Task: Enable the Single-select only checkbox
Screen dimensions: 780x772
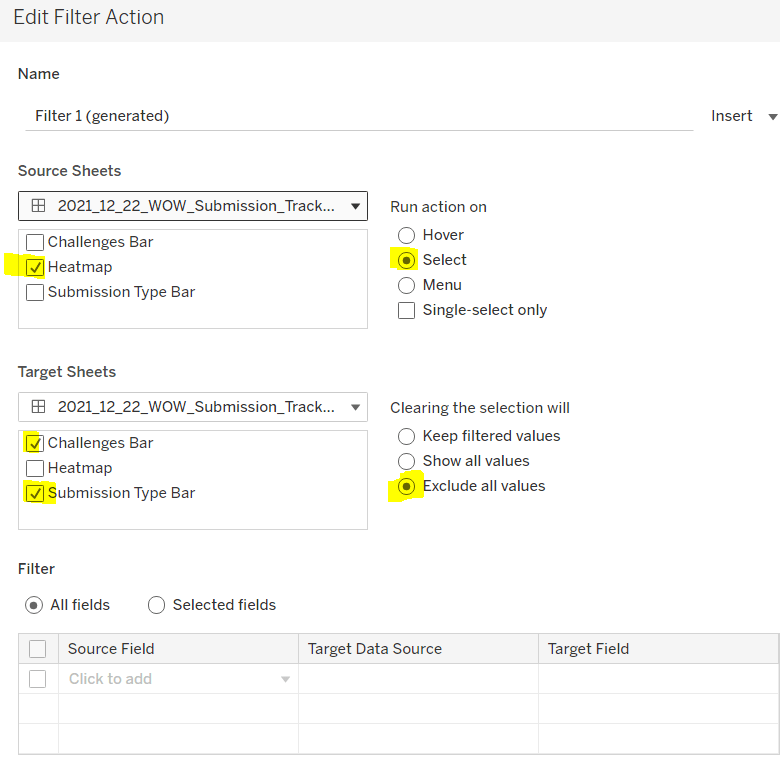Action: coord(406,310)
